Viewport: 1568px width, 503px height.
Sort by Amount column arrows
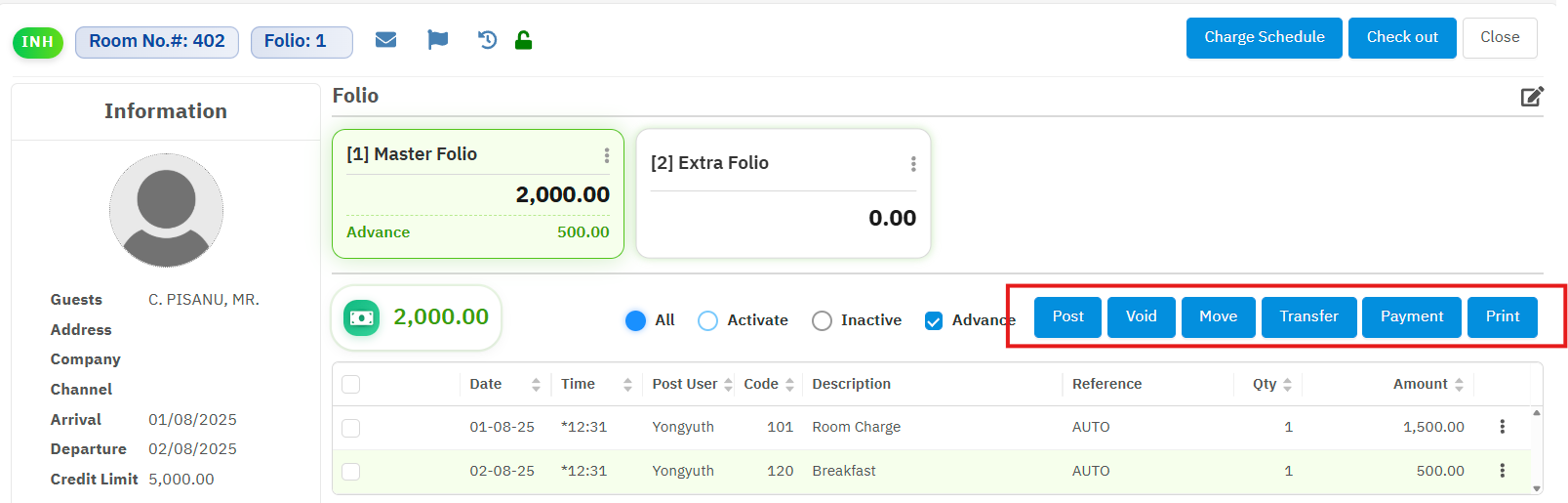[x=1459, y=385]
